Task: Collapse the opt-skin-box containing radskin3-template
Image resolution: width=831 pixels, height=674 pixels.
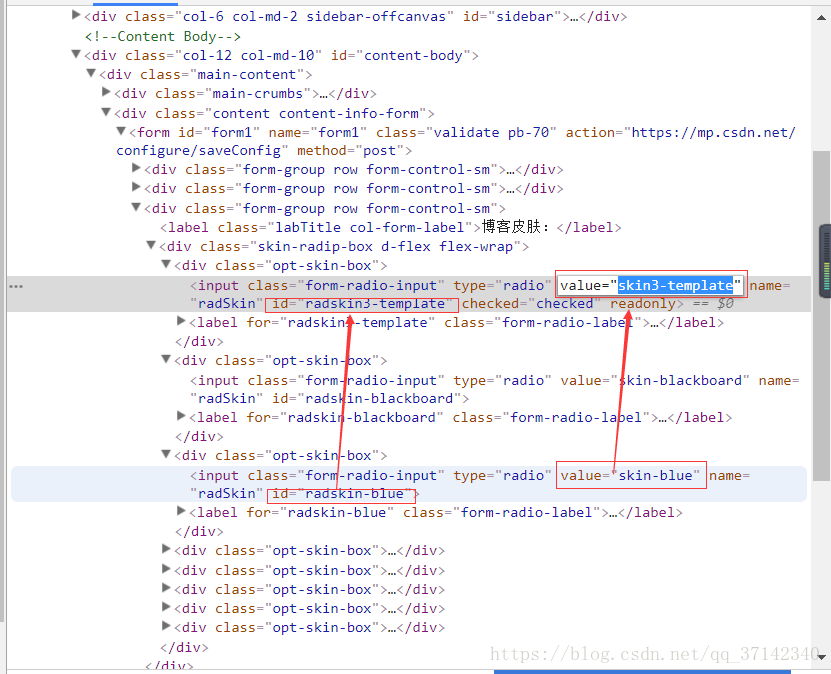Action: coord(166,264)
